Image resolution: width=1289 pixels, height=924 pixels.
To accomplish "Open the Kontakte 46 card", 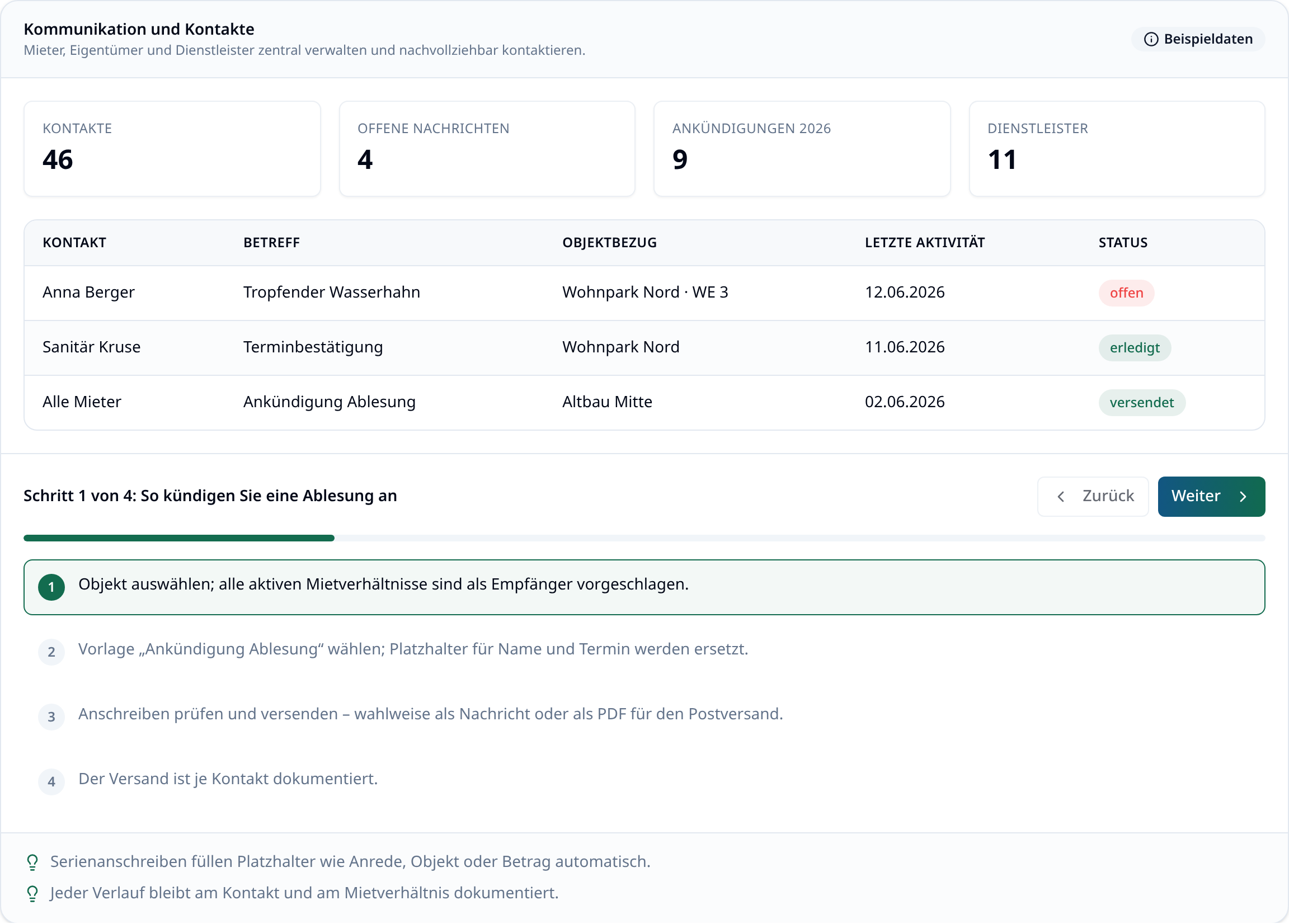I will [172, 149].
